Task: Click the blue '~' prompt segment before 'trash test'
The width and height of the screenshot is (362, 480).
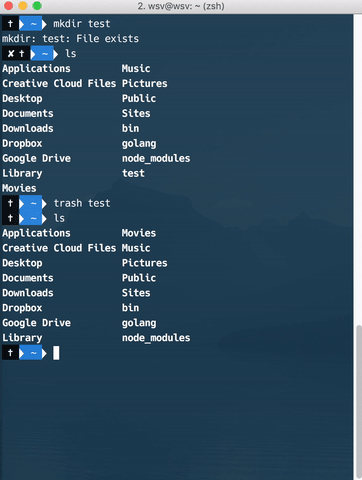Action: 33,203
